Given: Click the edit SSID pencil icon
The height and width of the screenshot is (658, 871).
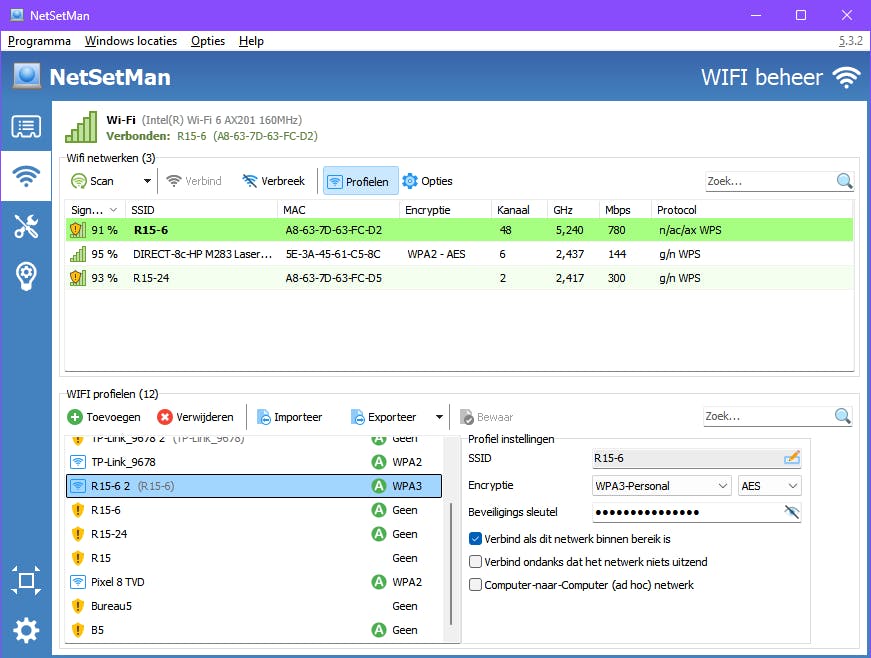Looking at the screenshot, I should pos(792,458).
